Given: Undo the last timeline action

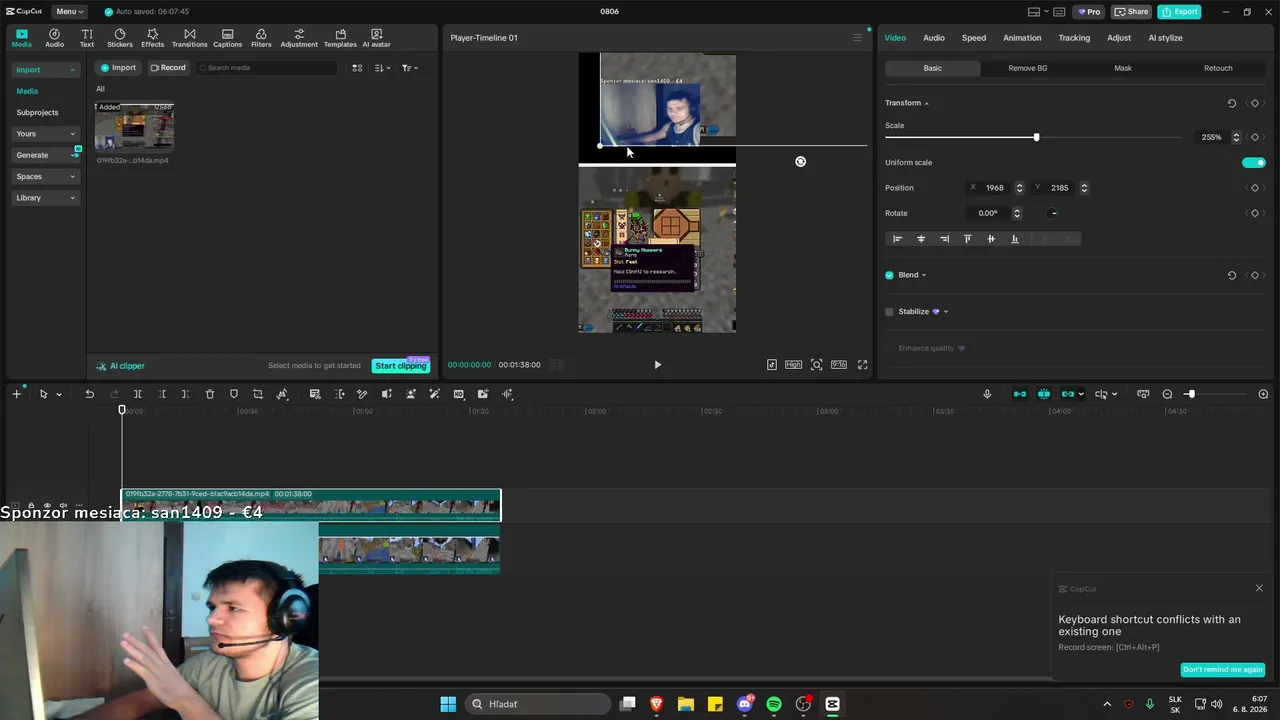Looking at the screenshot, I should [89, 394].
